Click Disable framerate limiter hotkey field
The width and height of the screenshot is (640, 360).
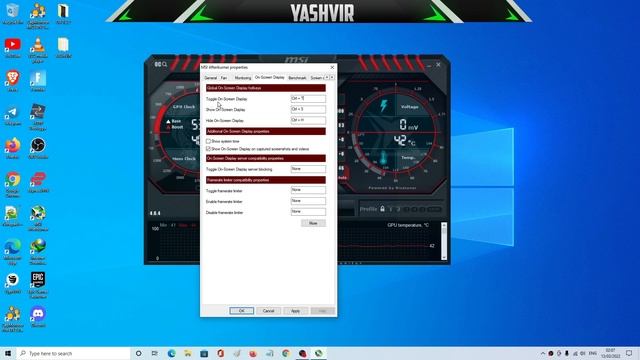(308, 211)
